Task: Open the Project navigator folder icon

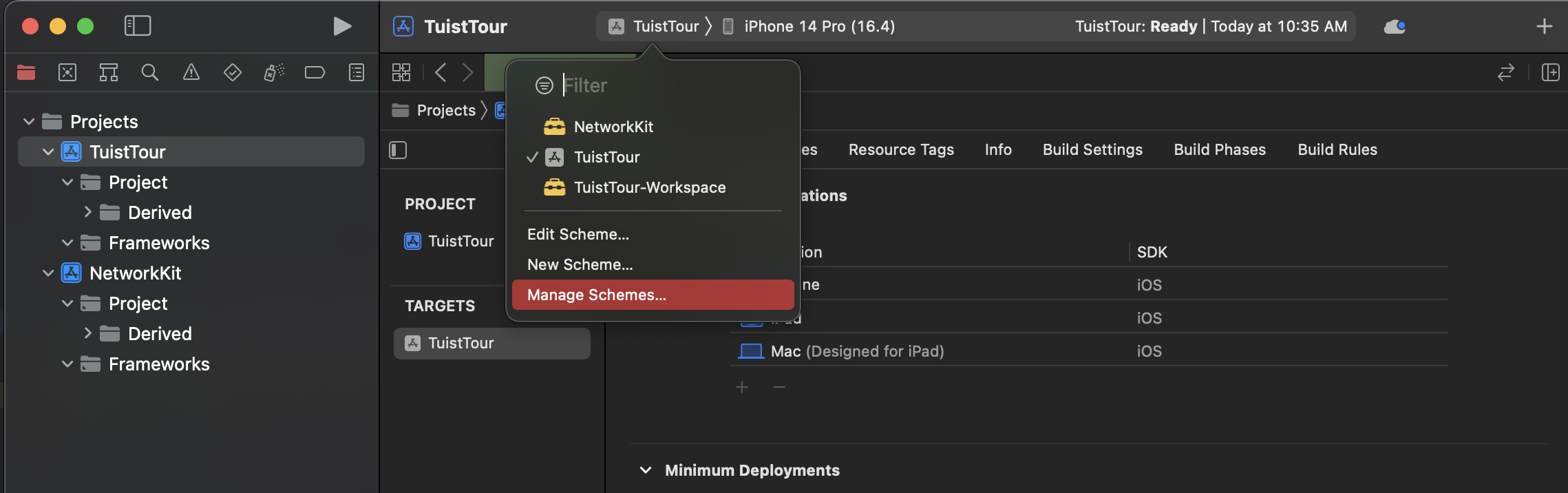Action: [x=26, y=72]
